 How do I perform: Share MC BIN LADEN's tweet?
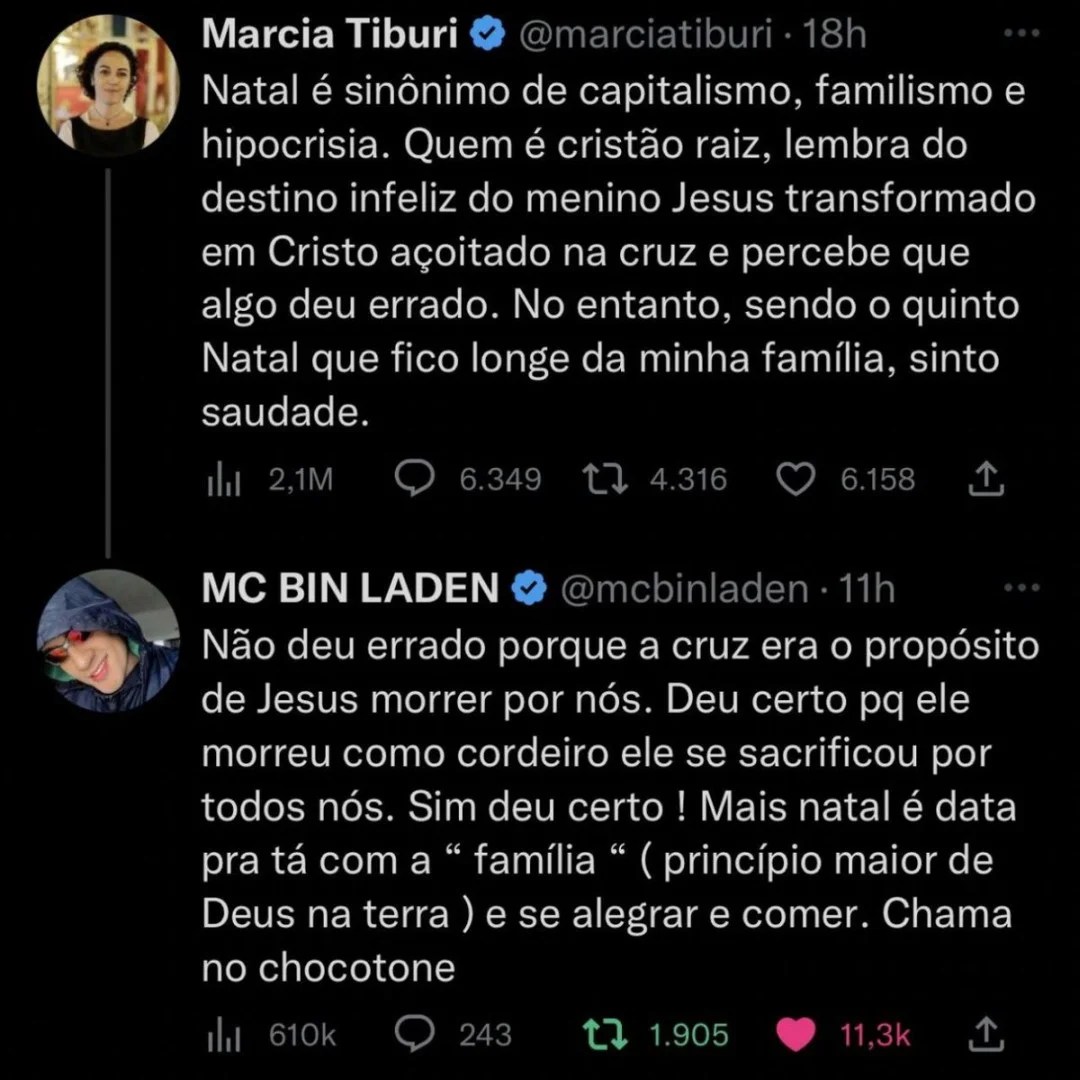click(988, 1035)
